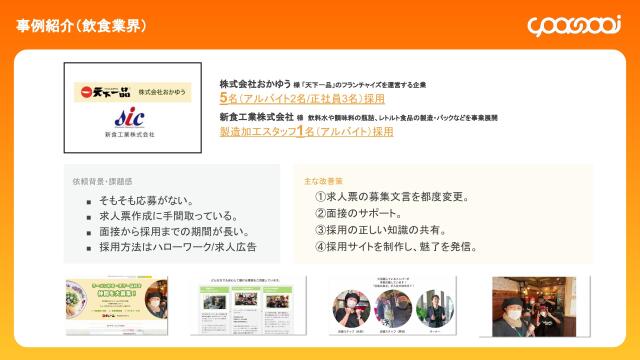The width and height of the screenshot is (640, 360).
Task: Open the ramen recruitment banner thumbnail
Action: pos(116,306)
